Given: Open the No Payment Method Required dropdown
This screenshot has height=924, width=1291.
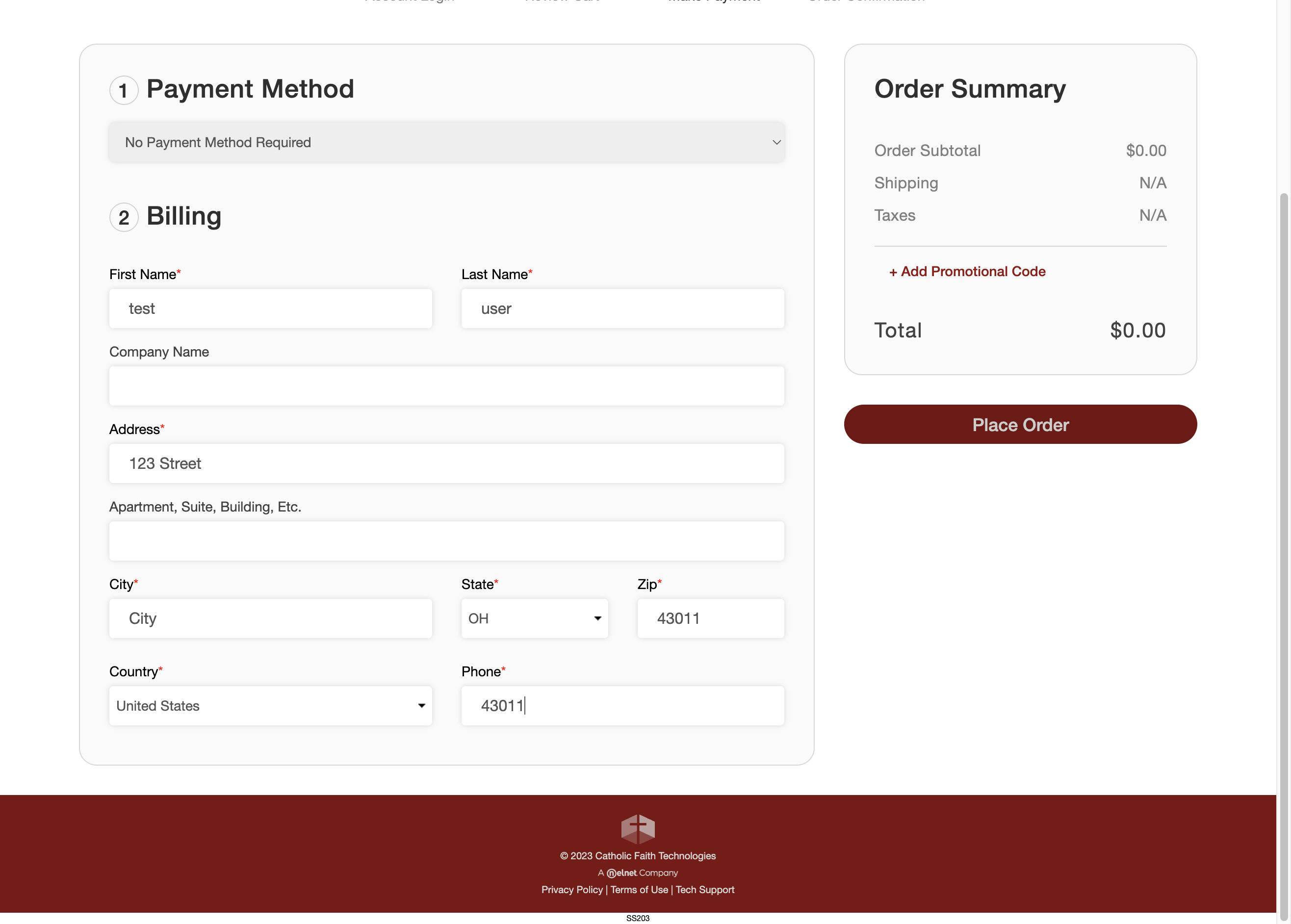Looking at the screenshot, I should click(x=447, y=142).
